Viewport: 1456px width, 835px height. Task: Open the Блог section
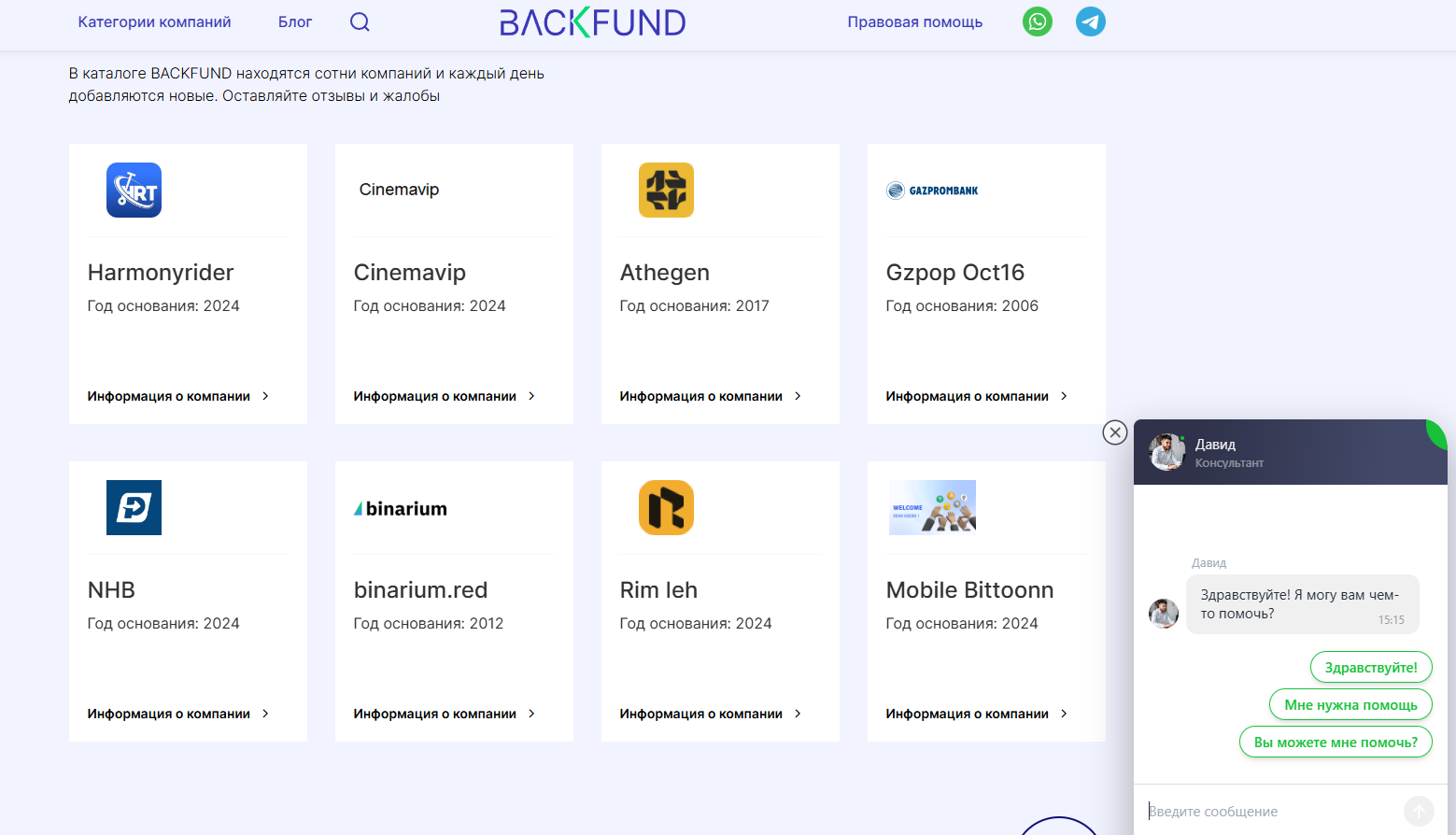click(294, 21)
